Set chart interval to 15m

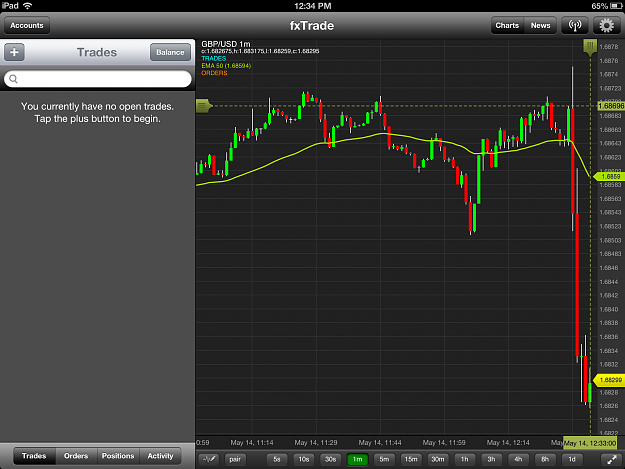tap(411, 459)
